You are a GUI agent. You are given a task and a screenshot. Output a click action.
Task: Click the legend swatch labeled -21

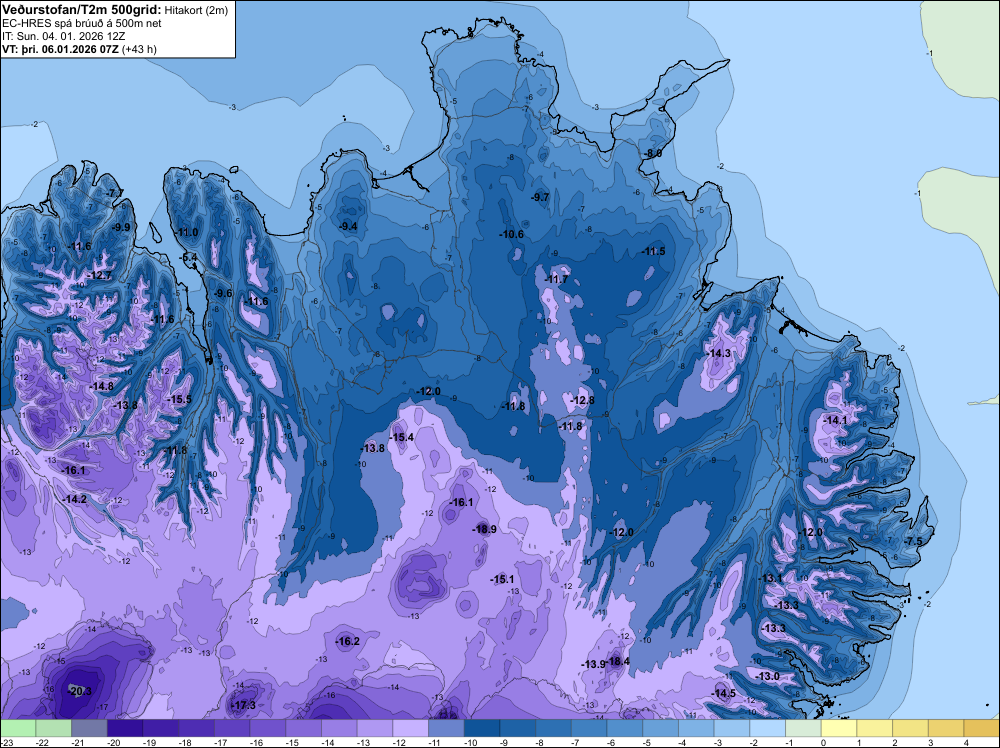pos(89,728)
